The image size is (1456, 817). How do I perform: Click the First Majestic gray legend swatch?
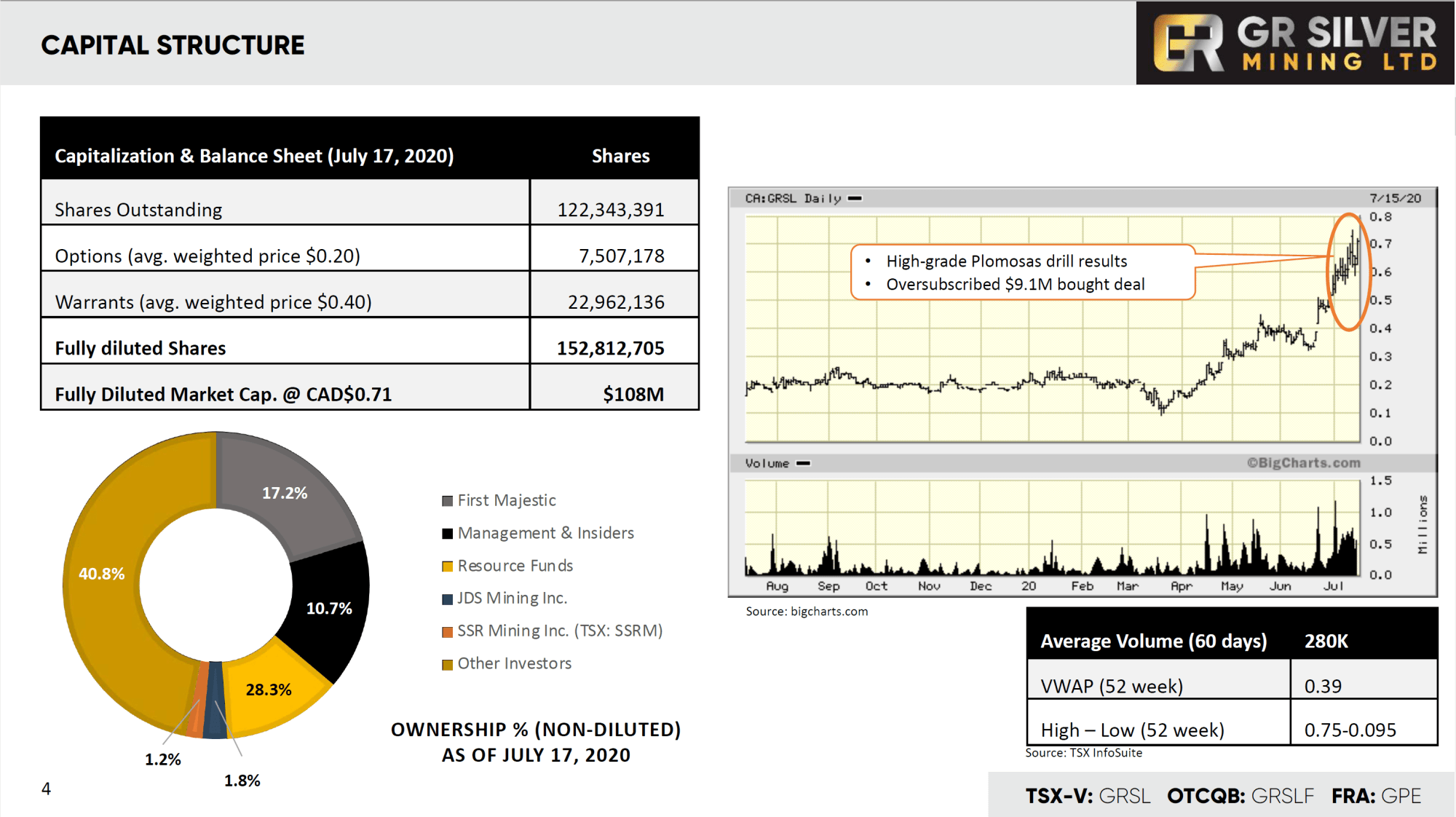[448, 501]
